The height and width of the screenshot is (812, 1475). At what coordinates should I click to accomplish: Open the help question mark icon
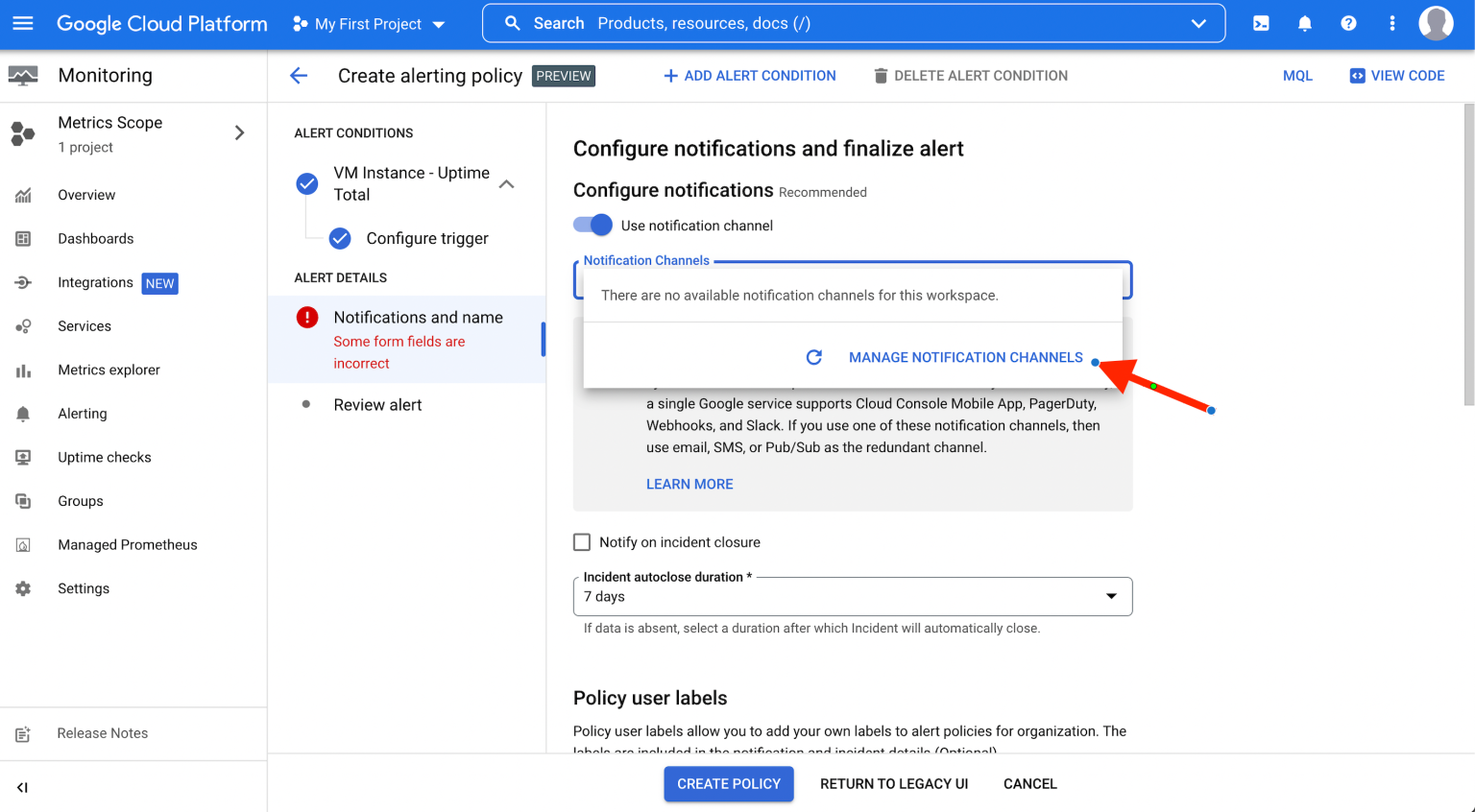coord(1348,23)
